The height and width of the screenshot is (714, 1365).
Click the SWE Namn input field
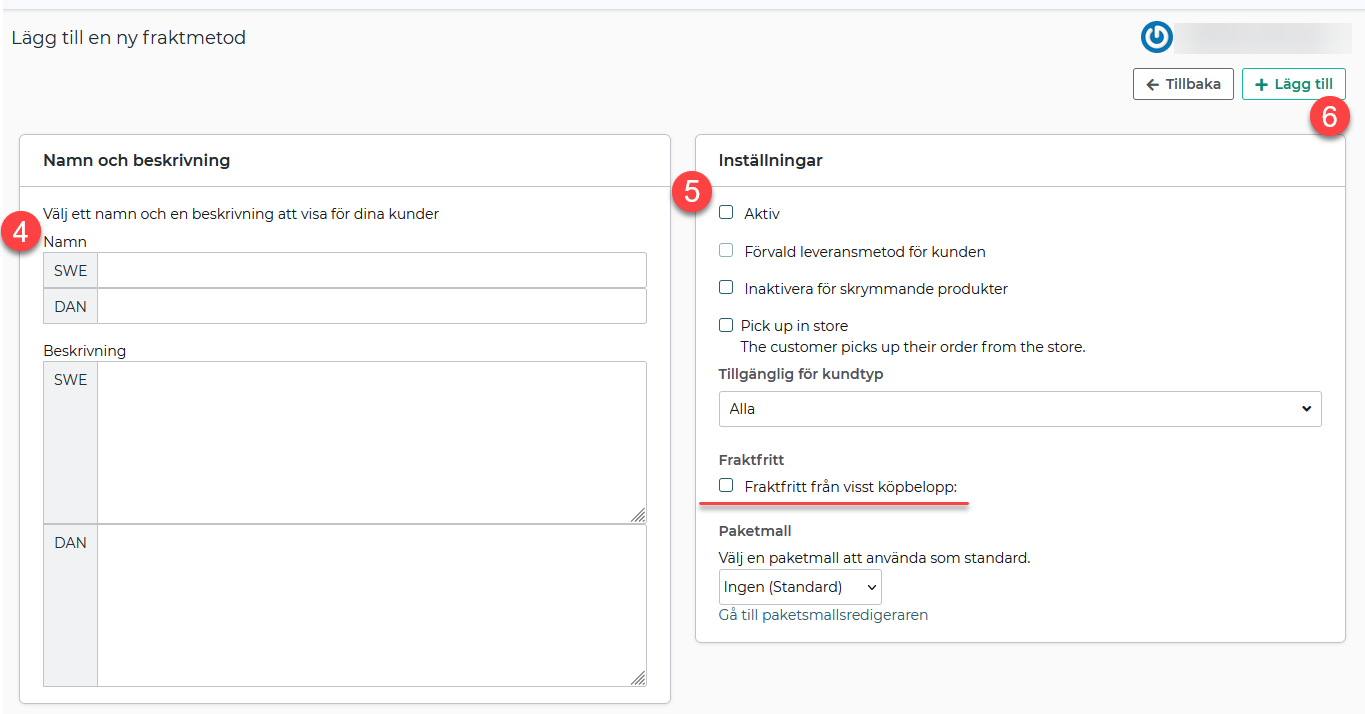click(371, 270)
